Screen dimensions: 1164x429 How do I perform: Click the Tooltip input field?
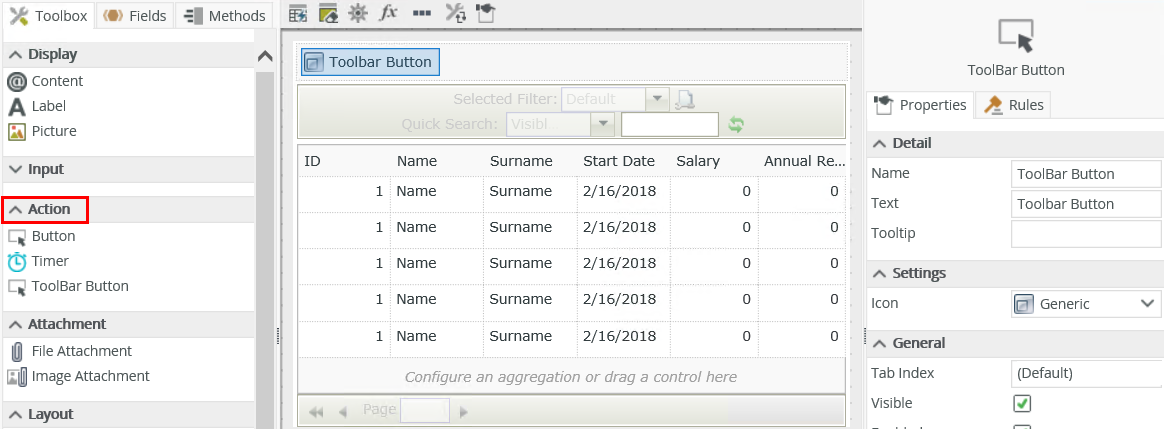pyautogui.click(x=1086, y=234)
